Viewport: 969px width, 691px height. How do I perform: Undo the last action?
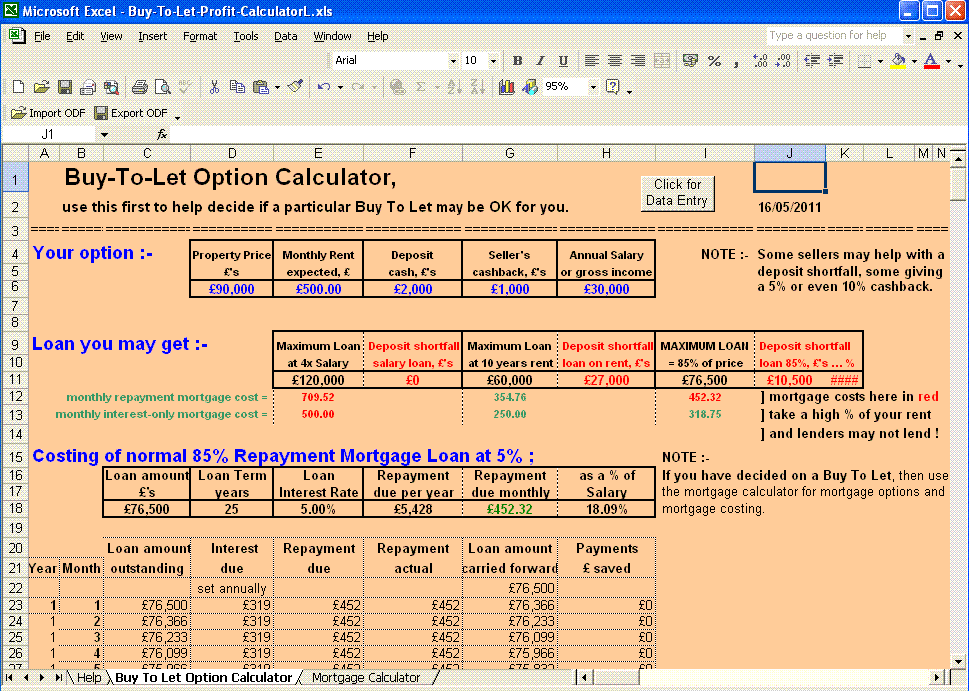pyautogui.click(x=324, y=87)
